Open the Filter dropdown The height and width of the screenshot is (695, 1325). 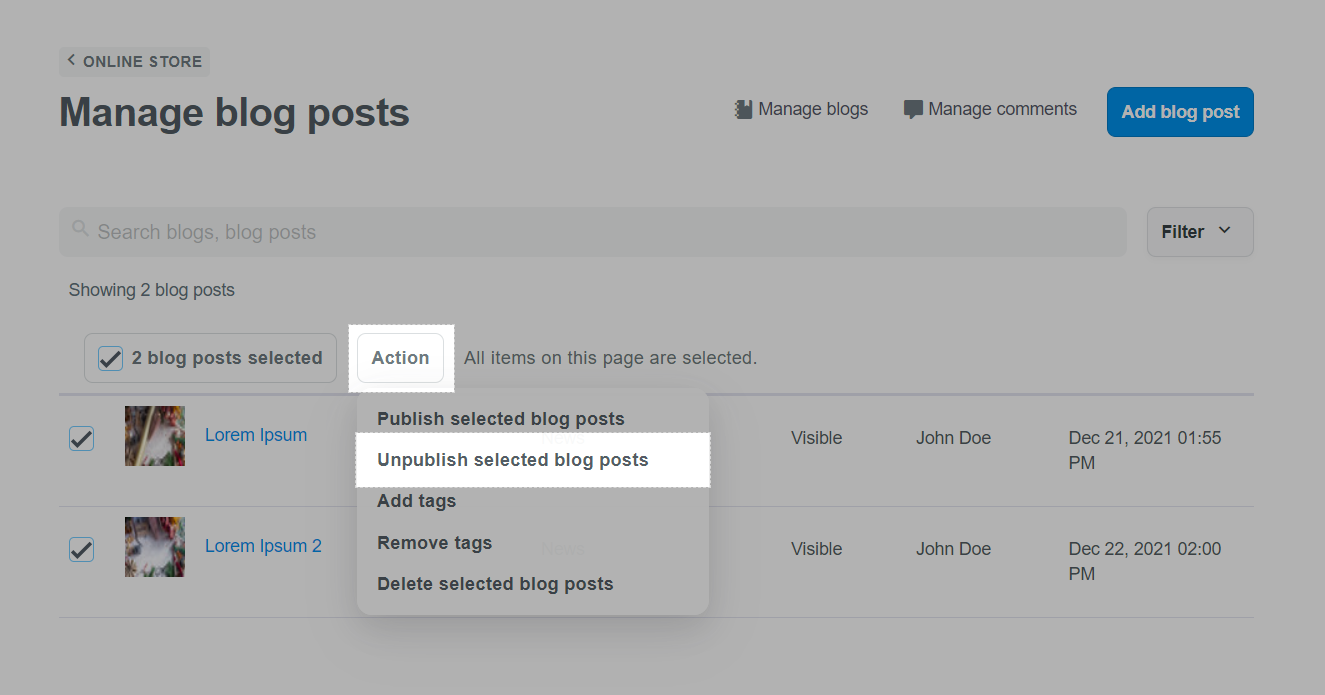point(1200,232)
